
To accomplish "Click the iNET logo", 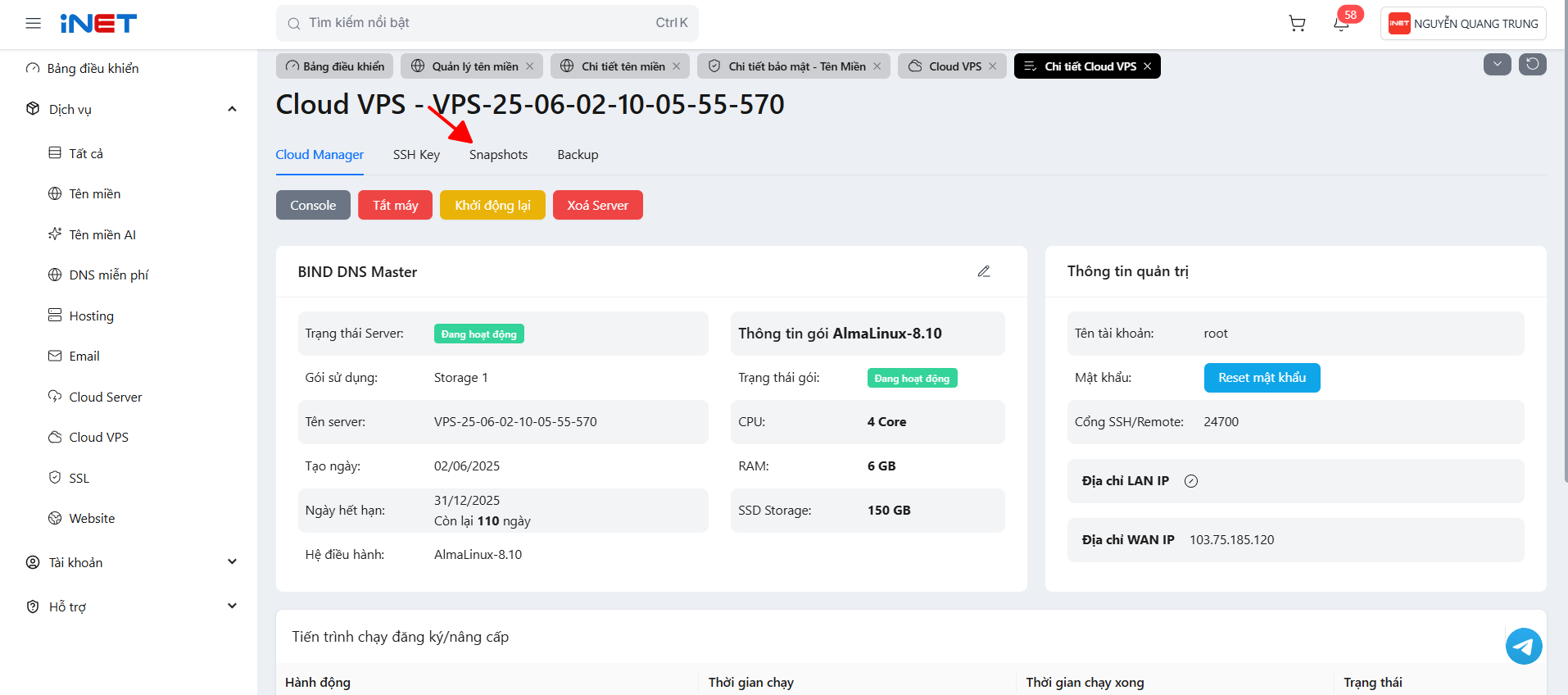I will click(x=98, y=24).
